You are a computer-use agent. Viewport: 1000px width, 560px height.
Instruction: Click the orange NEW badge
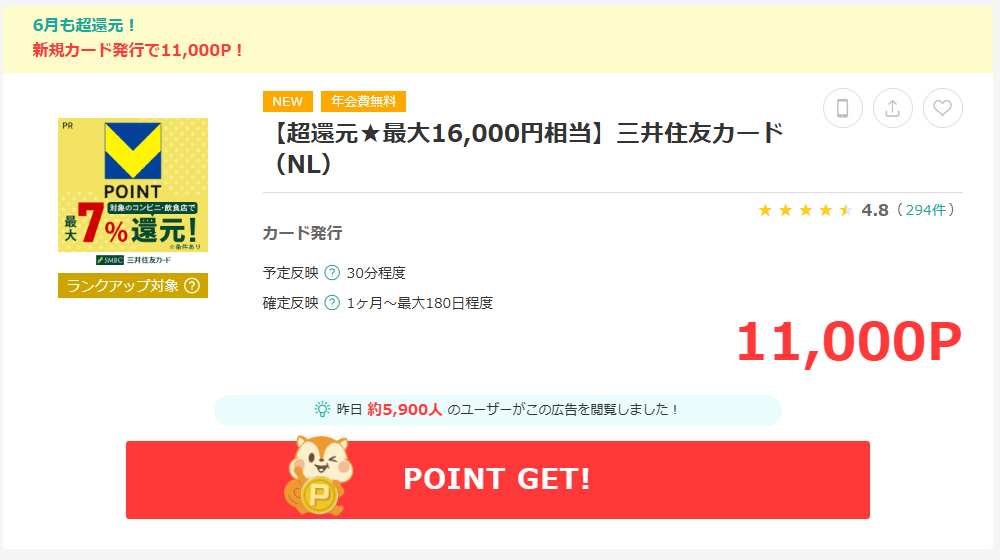[288, 101]
